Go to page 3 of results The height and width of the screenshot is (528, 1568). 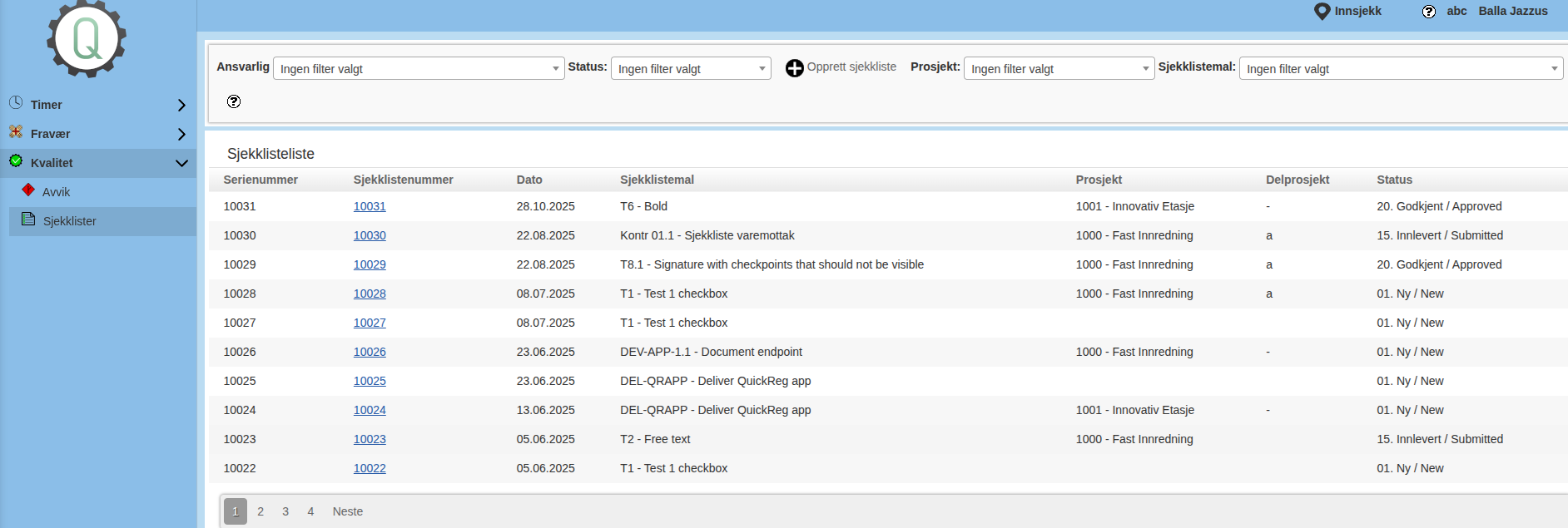[285, 511]
